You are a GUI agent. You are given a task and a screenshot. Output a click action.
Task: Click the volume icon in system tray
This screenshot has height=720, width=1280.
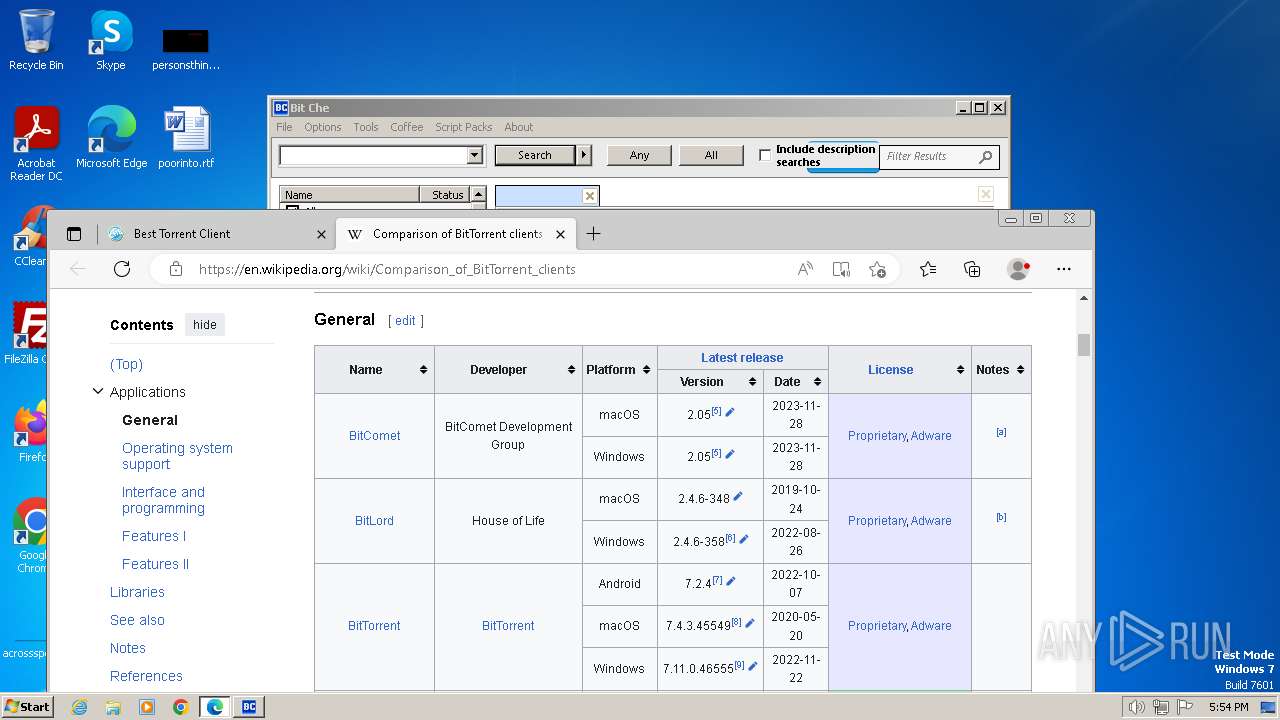tap(1137, 707)
